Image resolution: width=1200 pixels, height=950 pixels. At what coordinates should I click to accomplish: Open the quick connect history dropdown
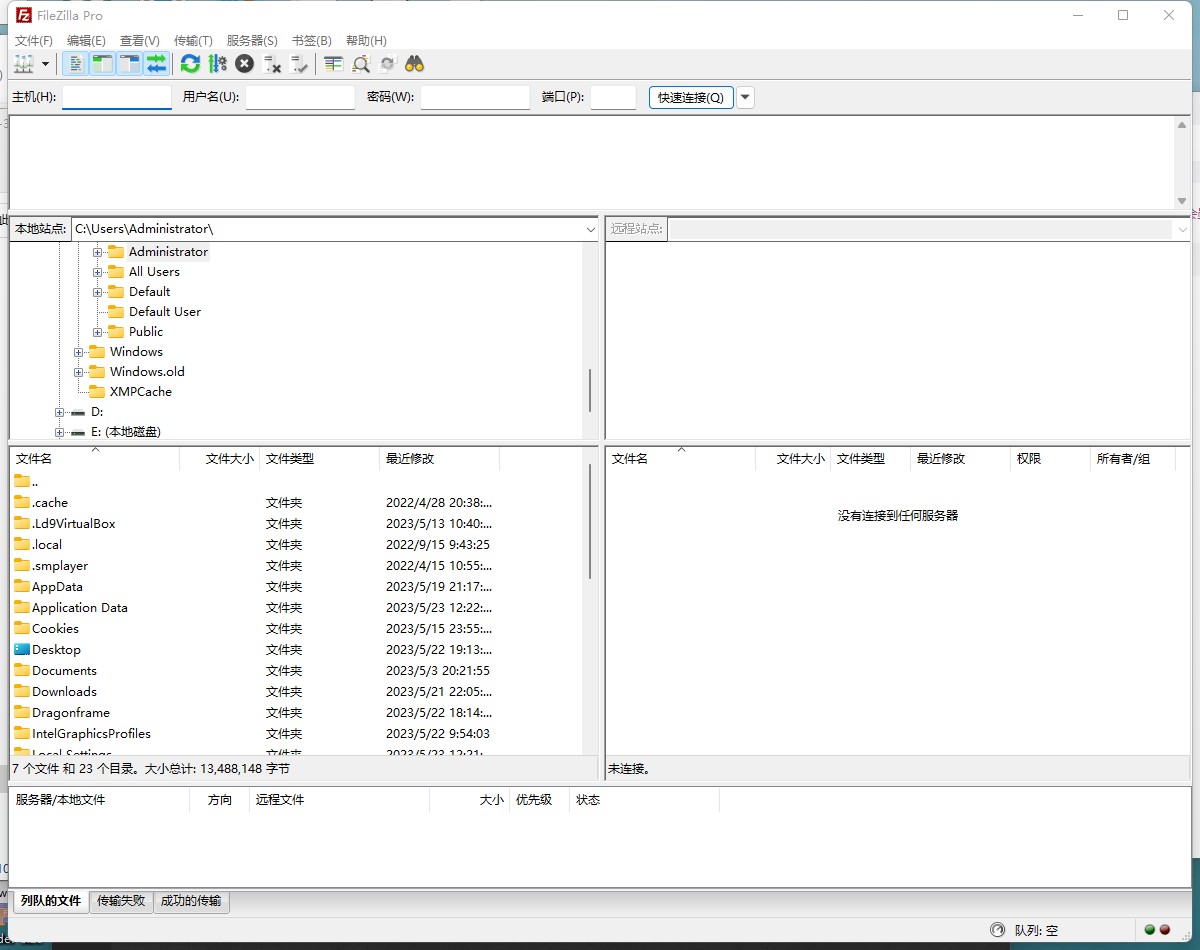[745, 97]
